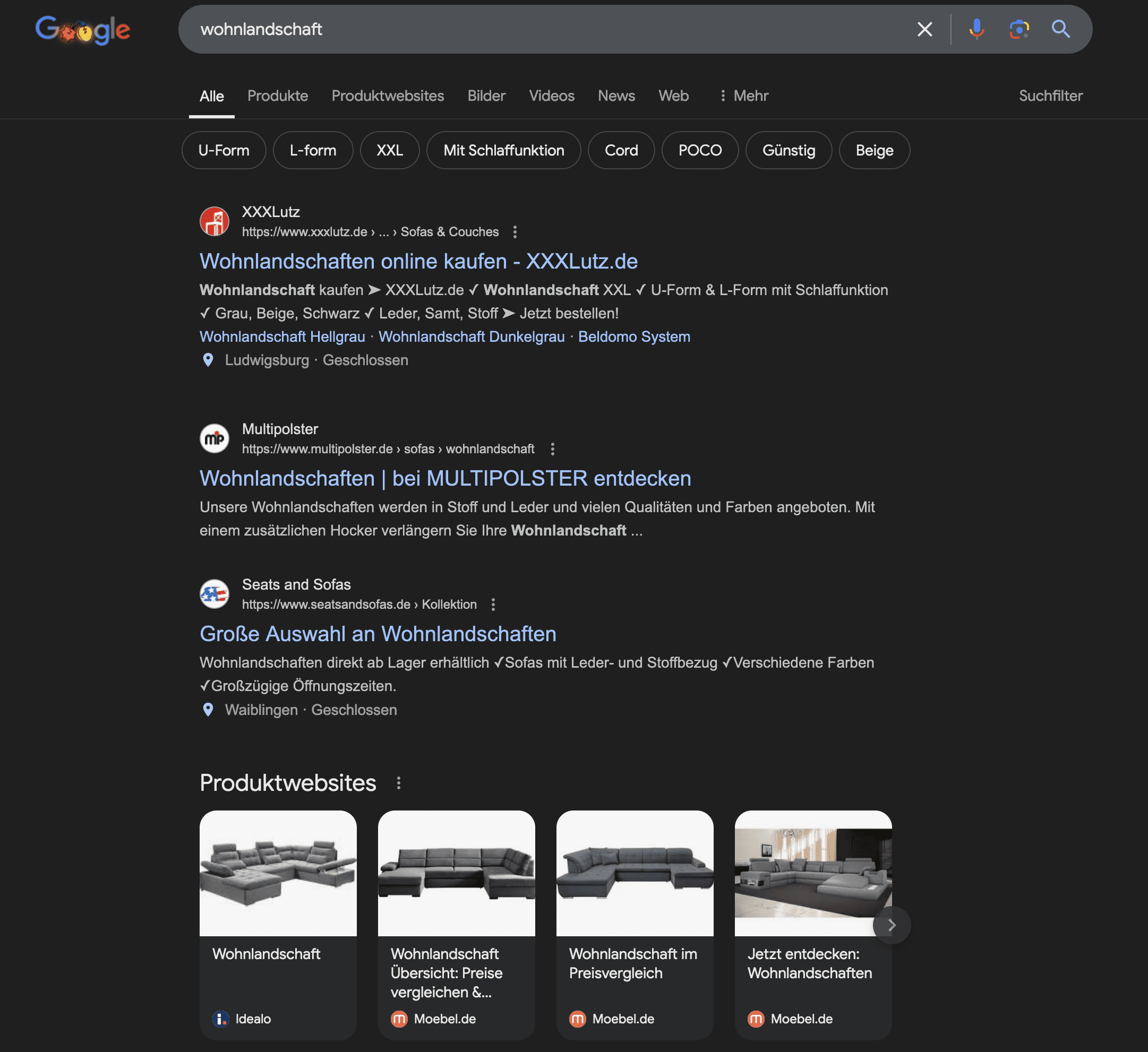Open the Produkte tab
Image resolution: width=1148 pixels, height=1052 pixels.
point(277,96)
